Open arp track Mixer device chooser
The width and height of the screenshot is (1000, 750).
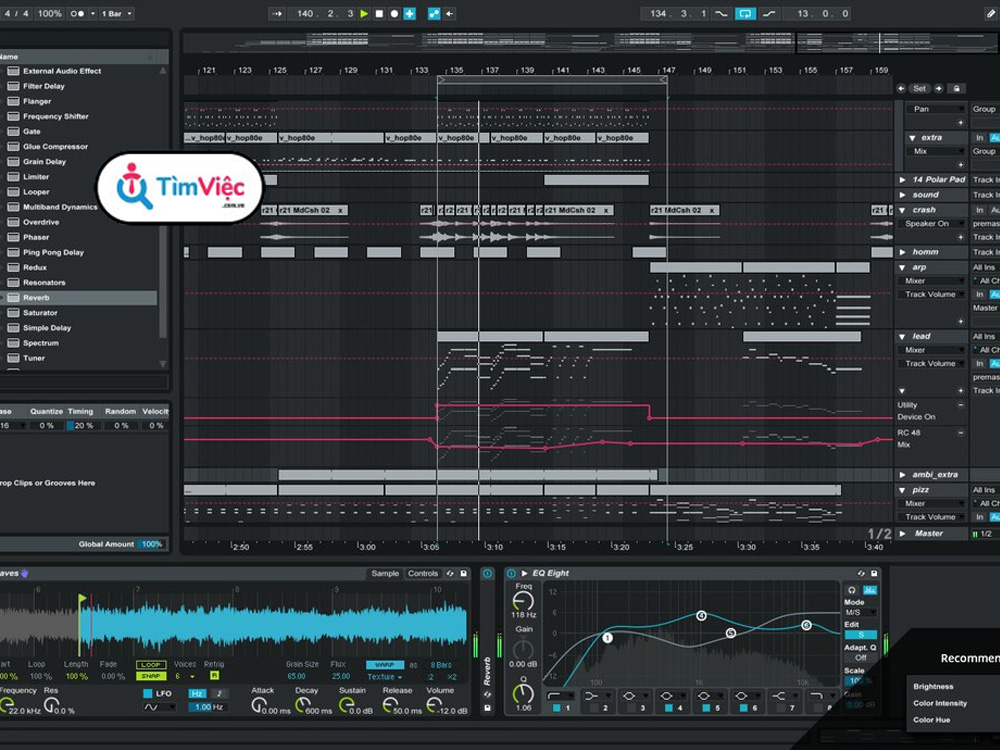click(930, 281)
